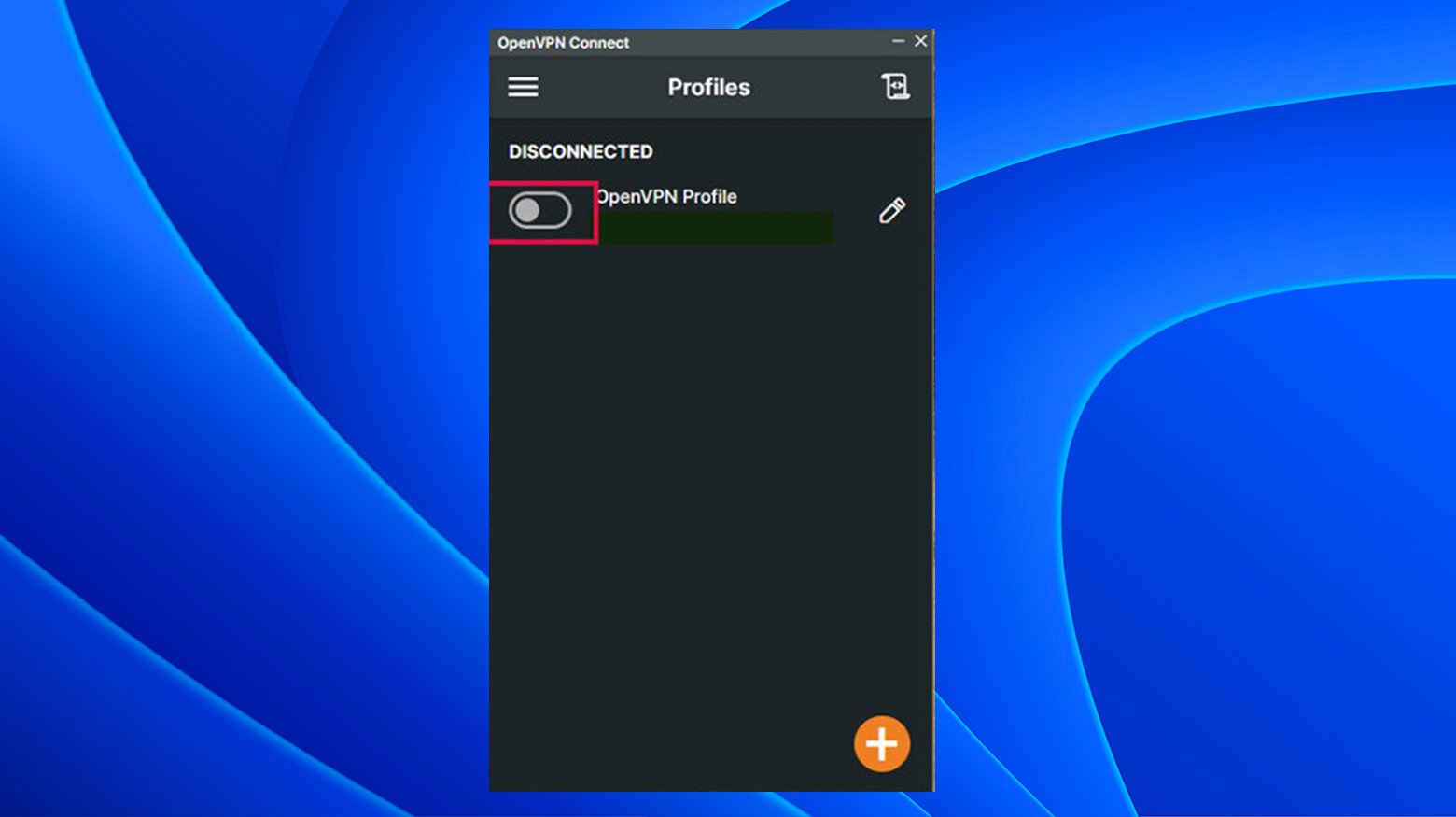Click the DISCONNECTED status label
The image size is (1456, 817).
tap(580, 151)
